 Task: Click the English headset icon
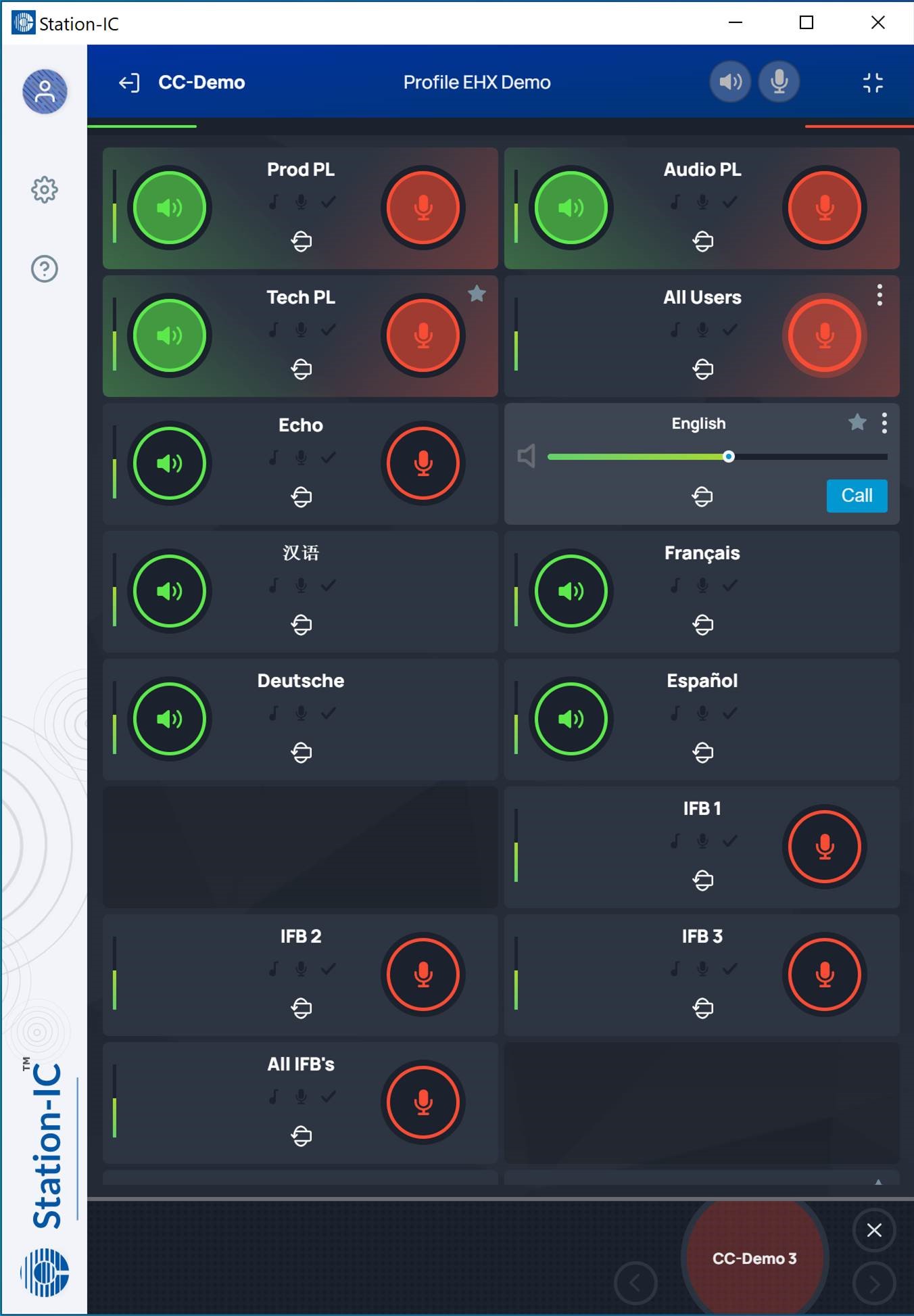click(x=702, y=496)
